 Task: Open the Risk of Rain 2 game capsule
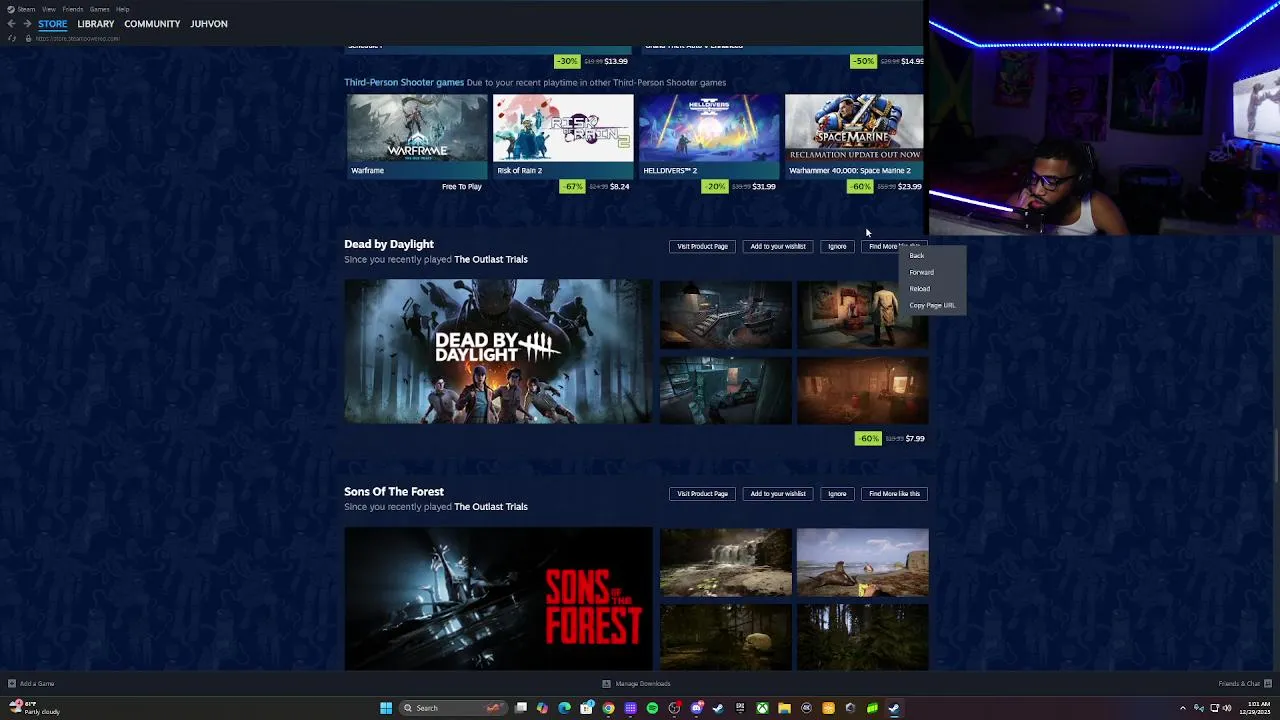pos(563,137)
